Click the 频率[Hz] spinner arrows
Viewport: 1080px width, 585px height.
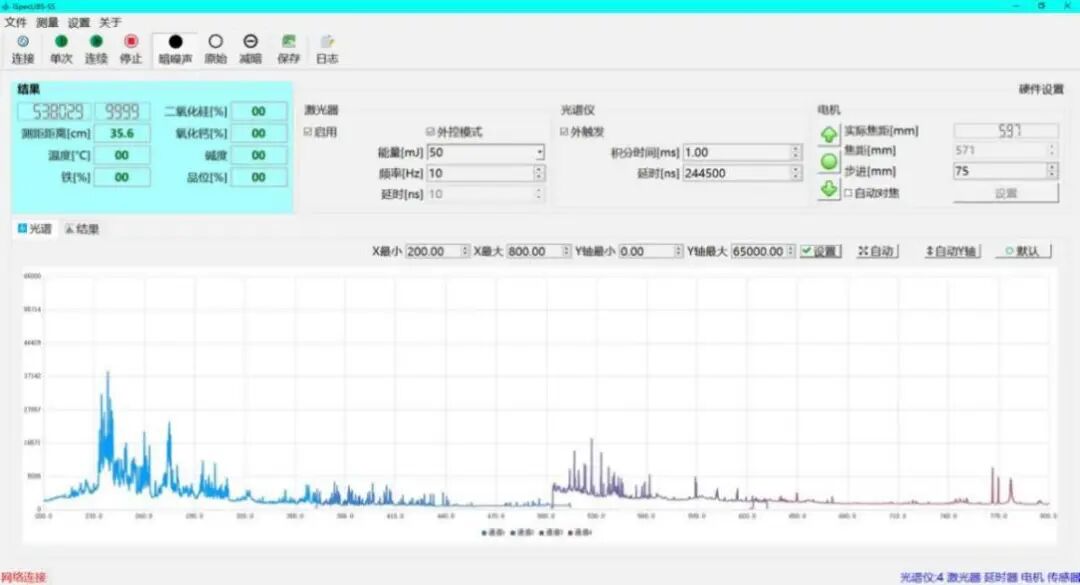pos(540,173)
